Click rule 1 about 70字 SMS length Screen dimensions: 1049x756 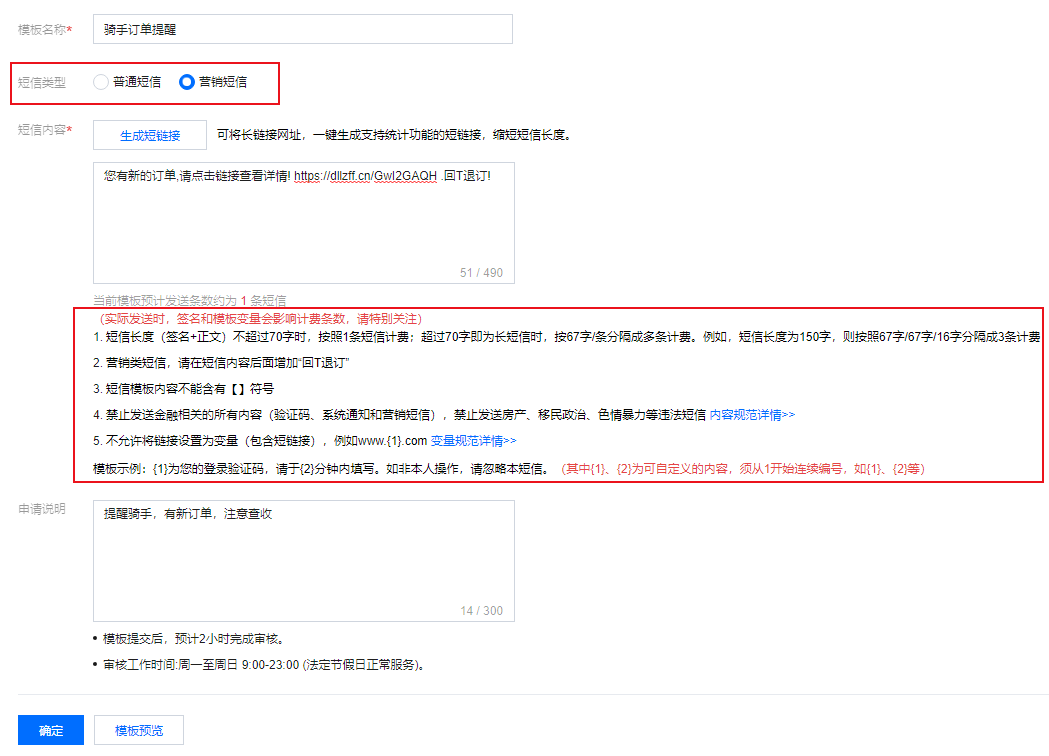click(567, 337)
